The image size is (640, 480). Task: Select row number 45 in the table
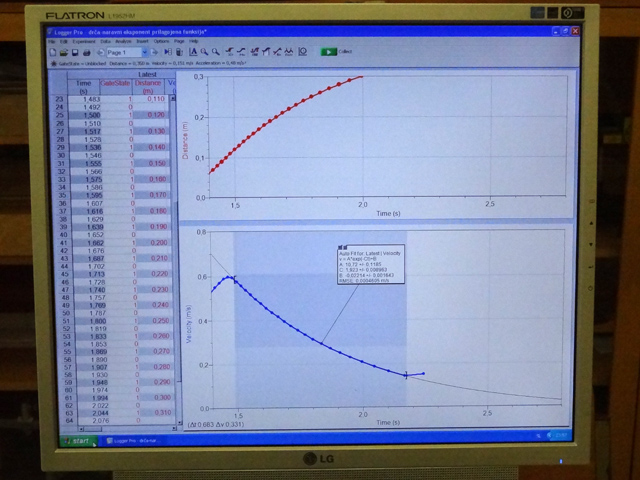(65, 274)
